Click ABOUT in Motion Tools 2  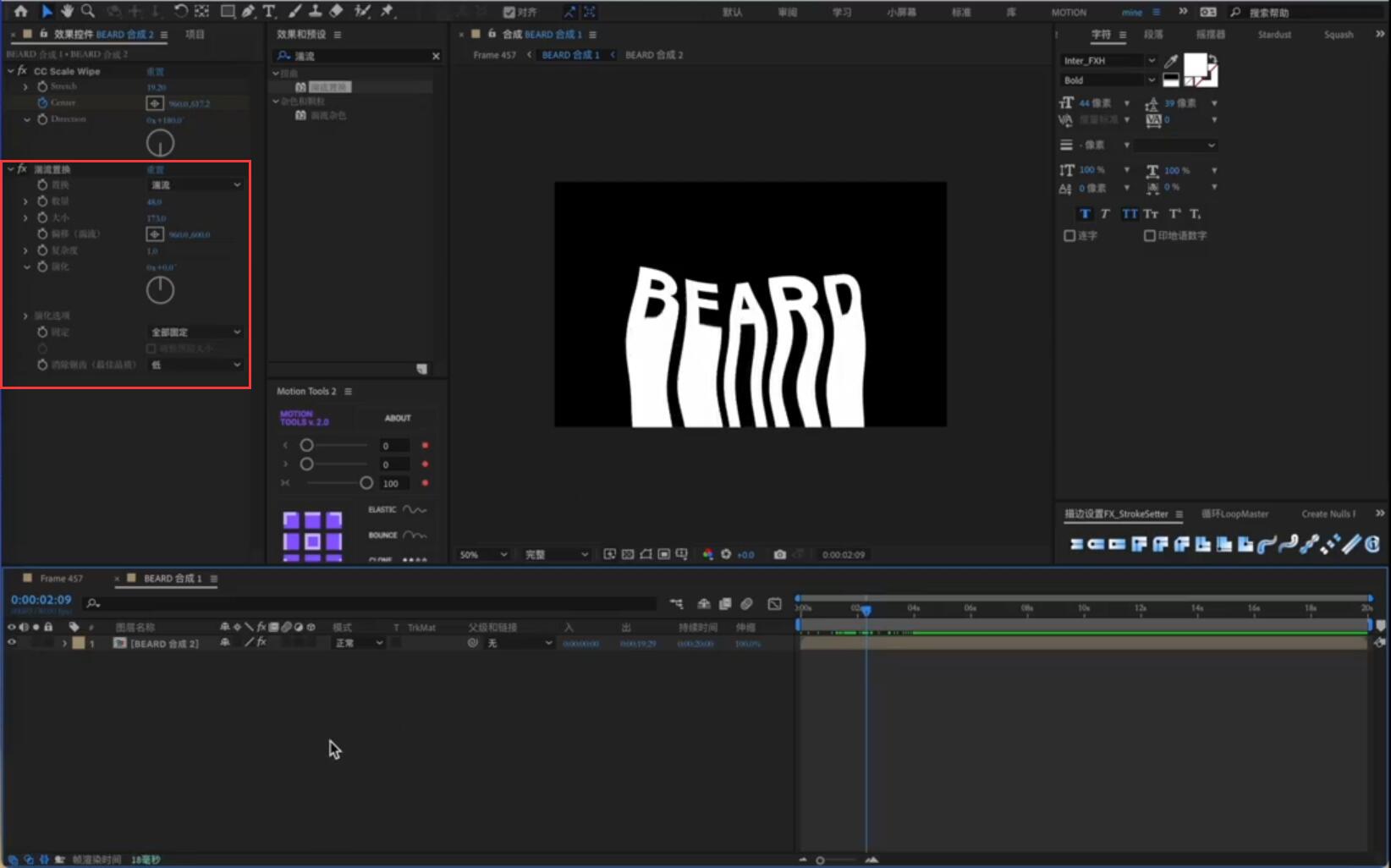coord(398,418)
